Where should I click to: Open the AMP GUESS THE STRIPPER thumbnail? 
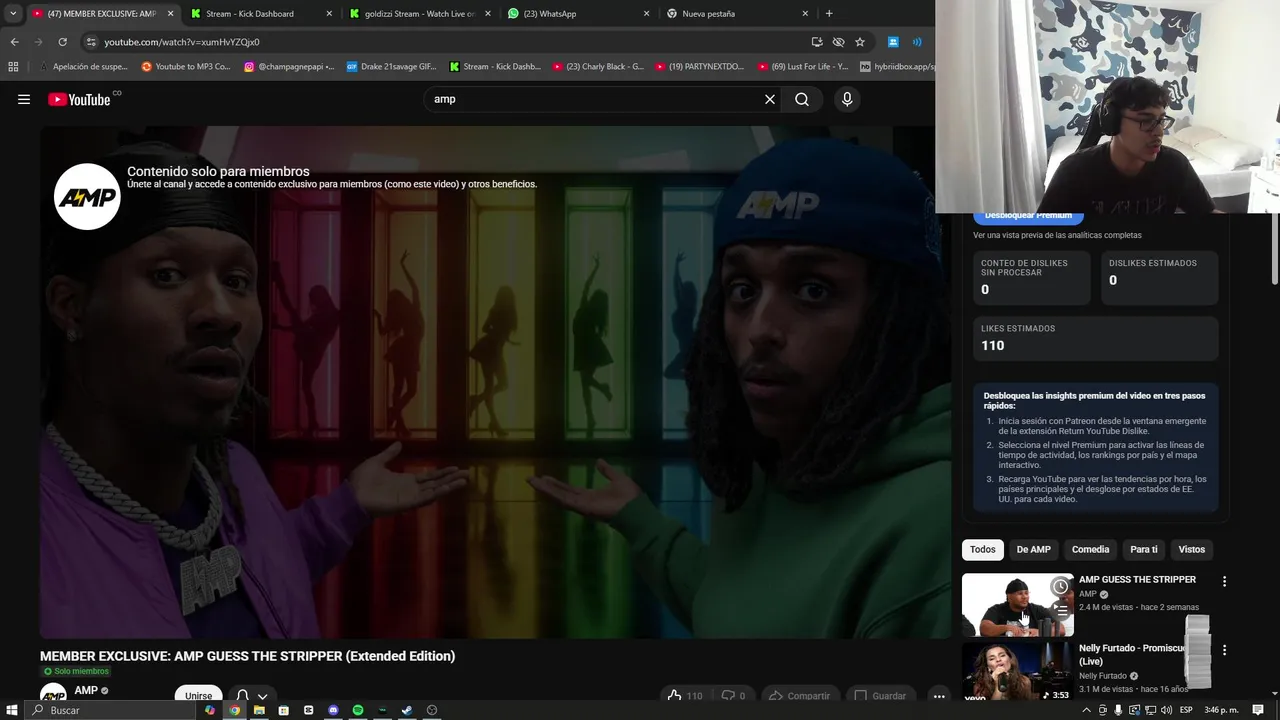[1018, 605]
